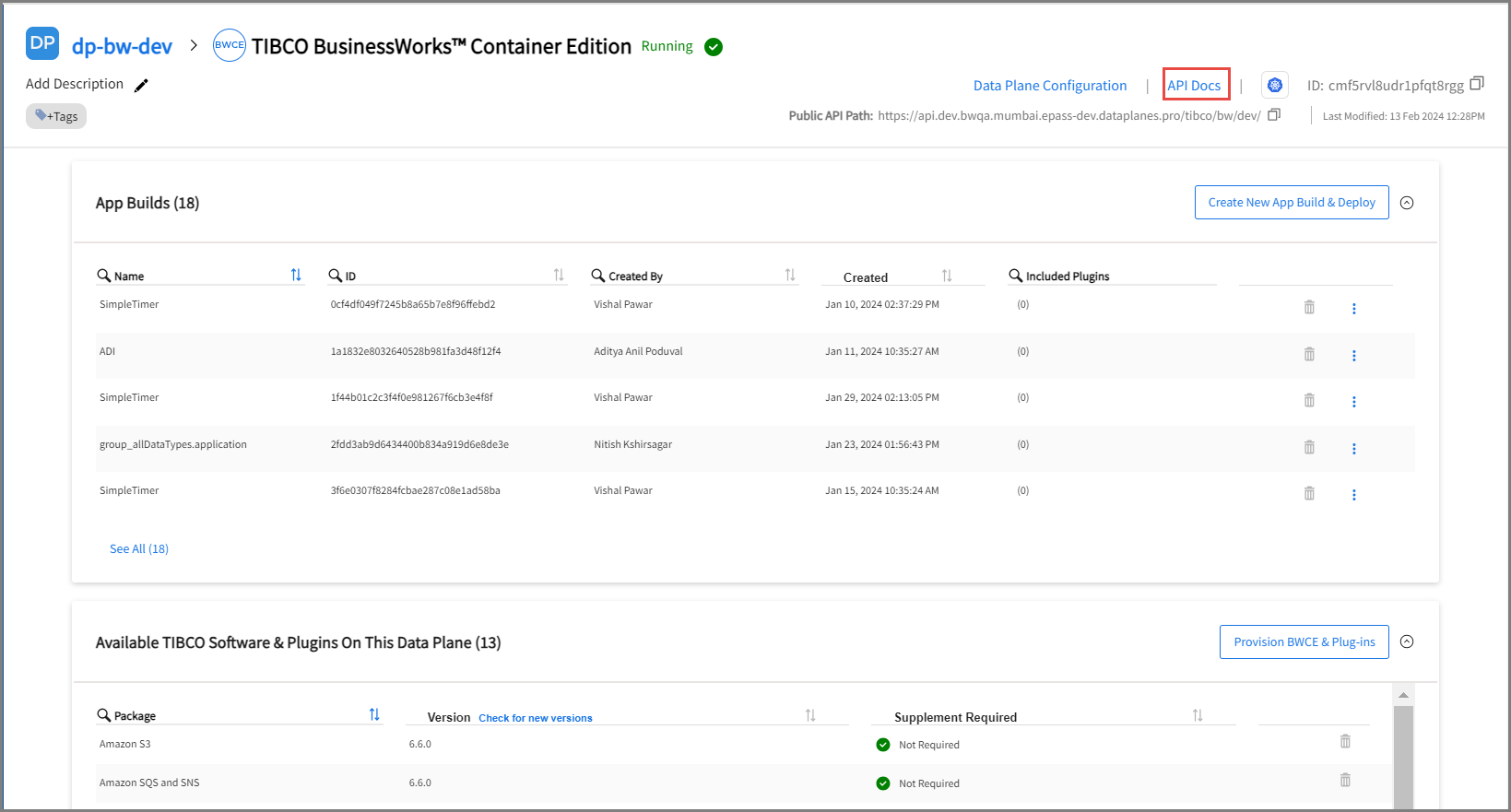The height and width of the screenshot is (812, 1511).
Task: Delete the Amazon SQS and SNS package
Action: click(x=1345, y=780)
